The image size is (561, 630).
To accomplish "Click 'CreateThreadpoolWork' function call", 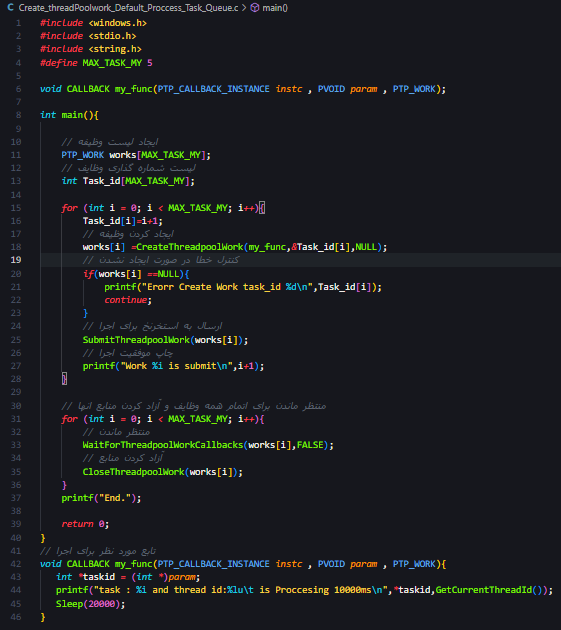I will point(190,247).
